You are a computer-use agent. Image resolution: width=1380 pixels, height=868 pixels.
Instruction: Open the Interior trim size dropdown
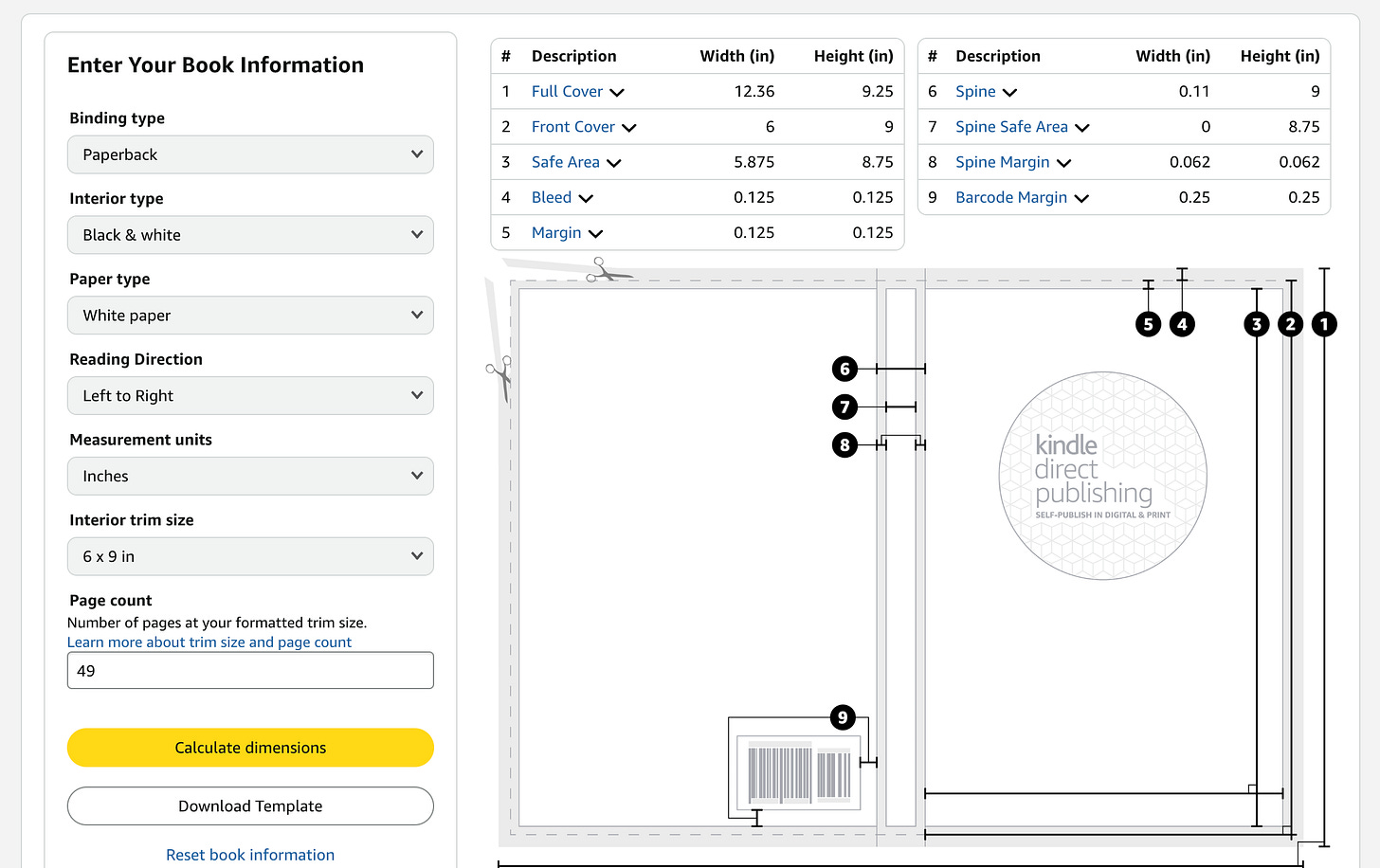pos(250,556)
